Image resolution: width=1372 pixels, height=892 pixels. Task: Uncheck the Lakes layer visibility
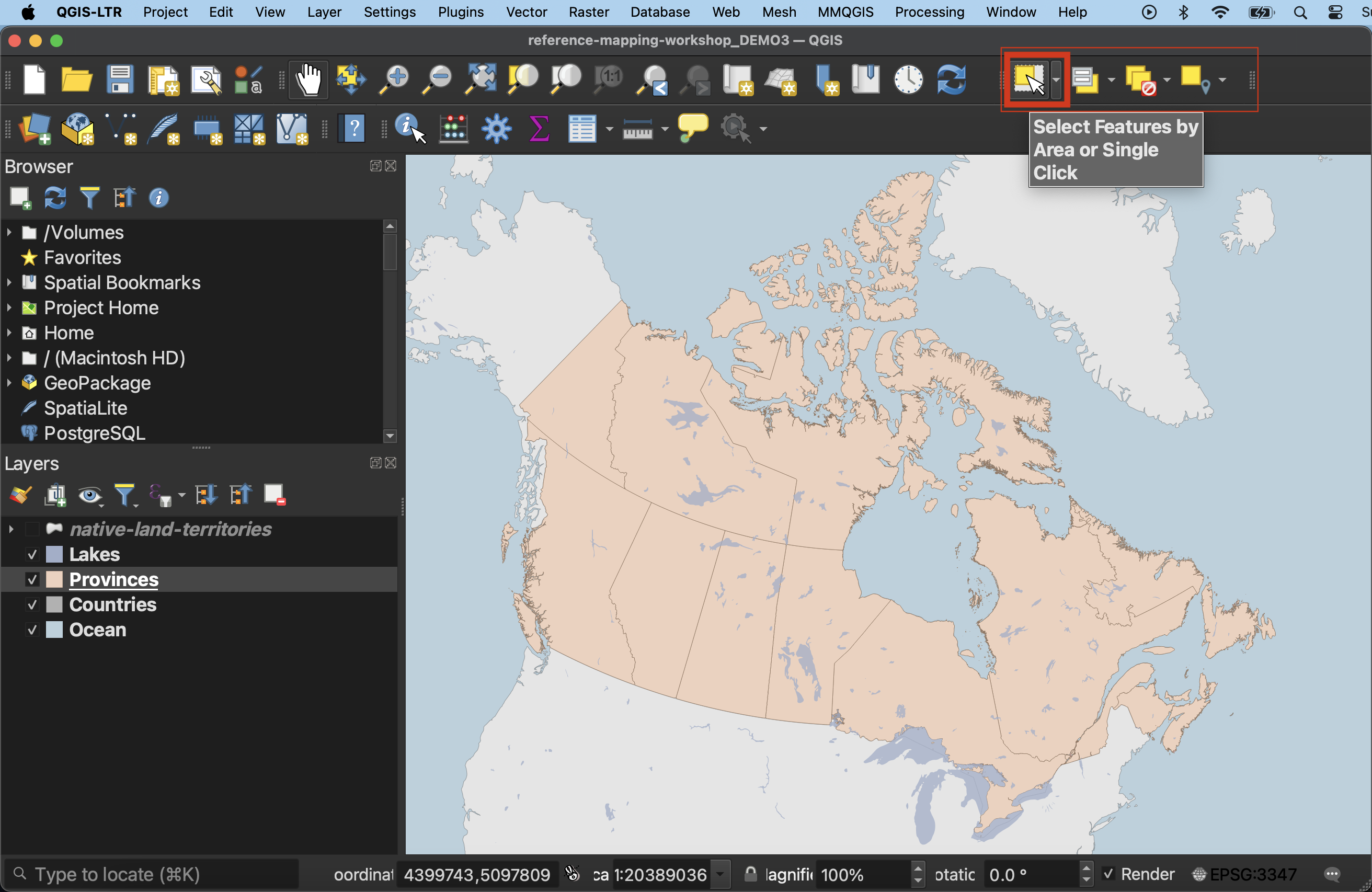(32, 555)
